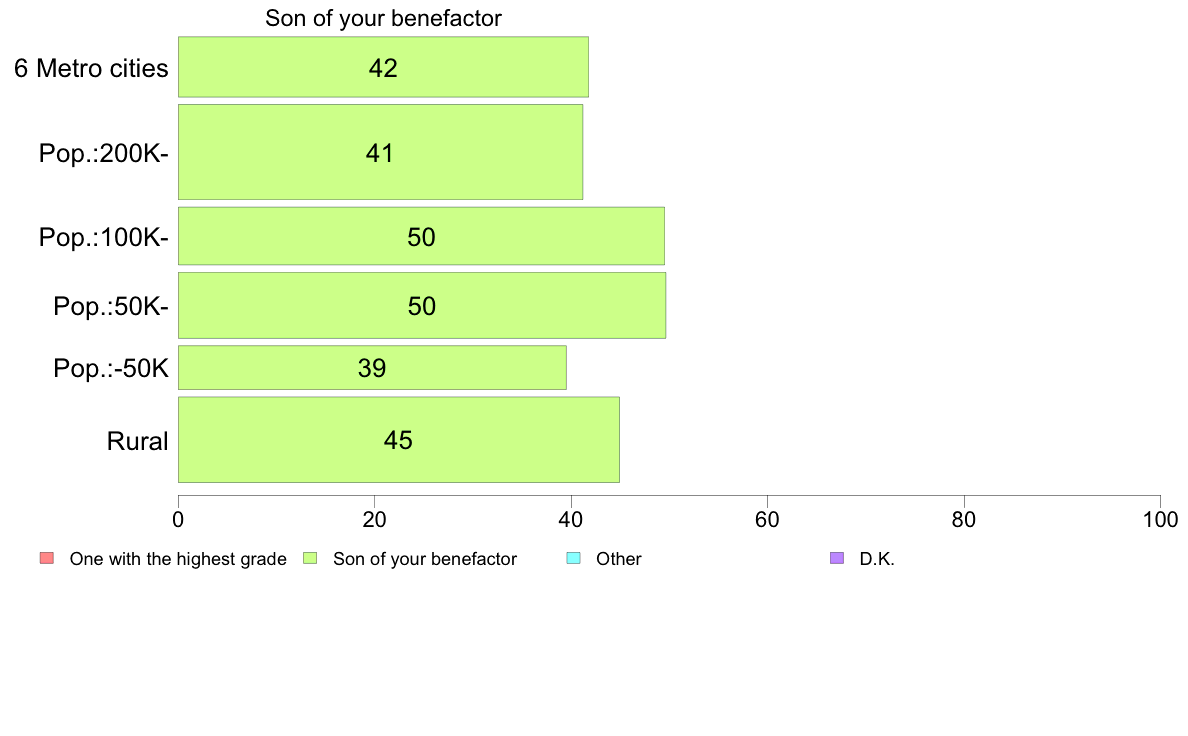
Task: Click the cyan Other legend swatch
Action: click(574, 559)
